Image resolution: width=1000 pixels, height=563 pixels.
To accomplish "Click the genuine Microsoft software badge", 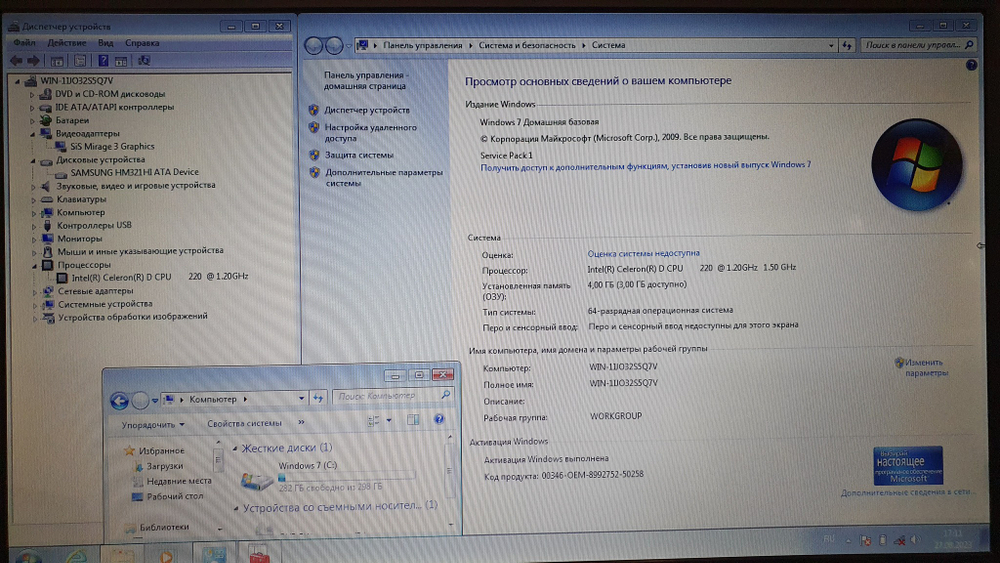I will (x=908, y=465).
